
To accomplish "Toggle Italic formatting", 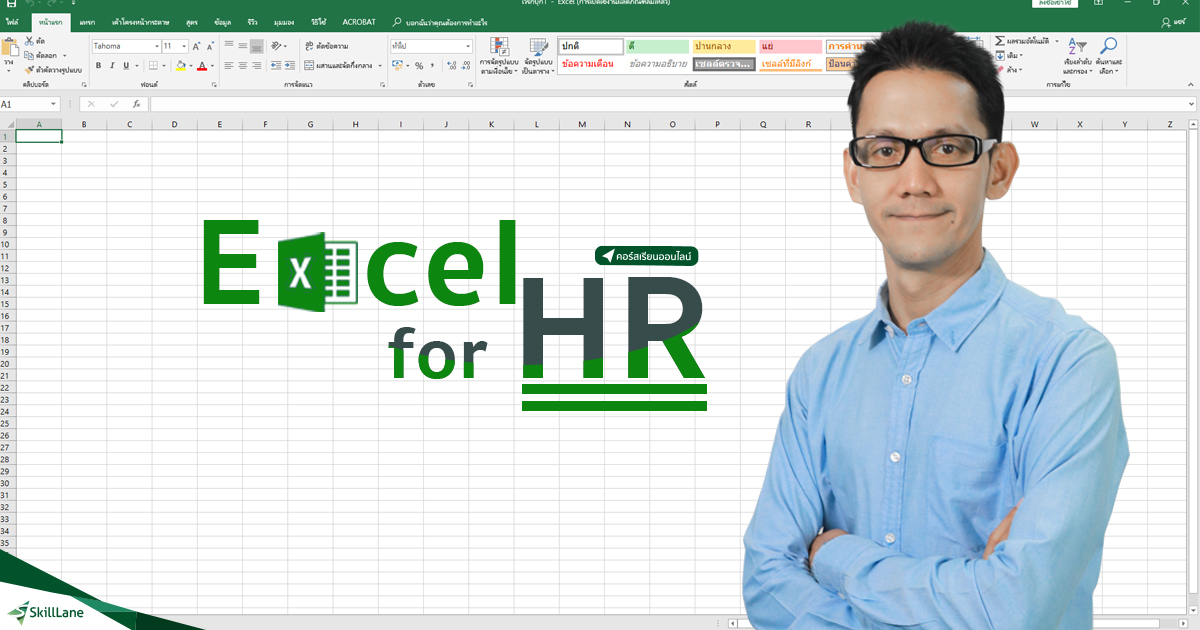I will [112, 65].
